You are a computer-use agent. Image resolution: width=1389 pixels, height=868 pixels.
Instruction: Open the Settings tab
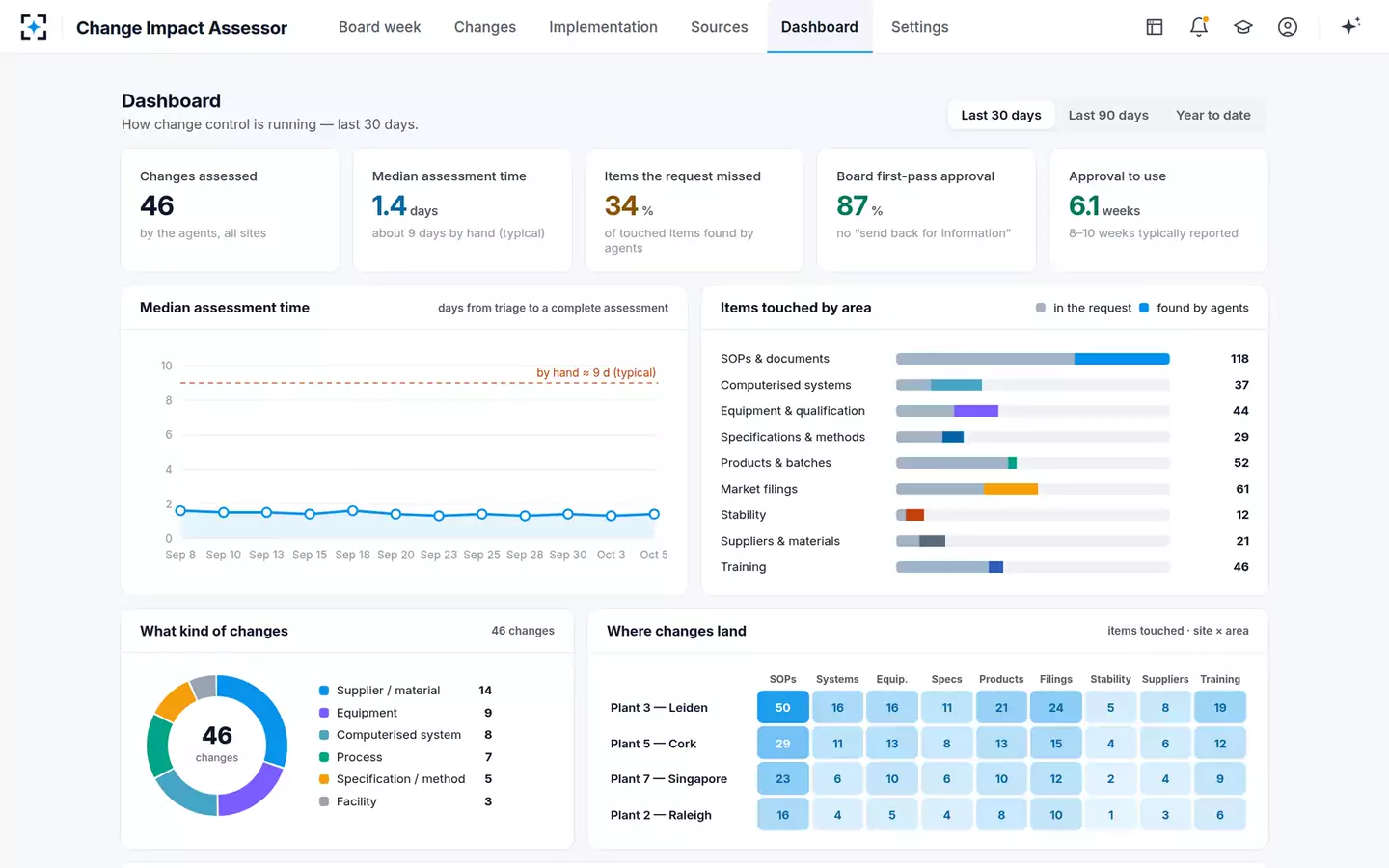coord(919,27)
